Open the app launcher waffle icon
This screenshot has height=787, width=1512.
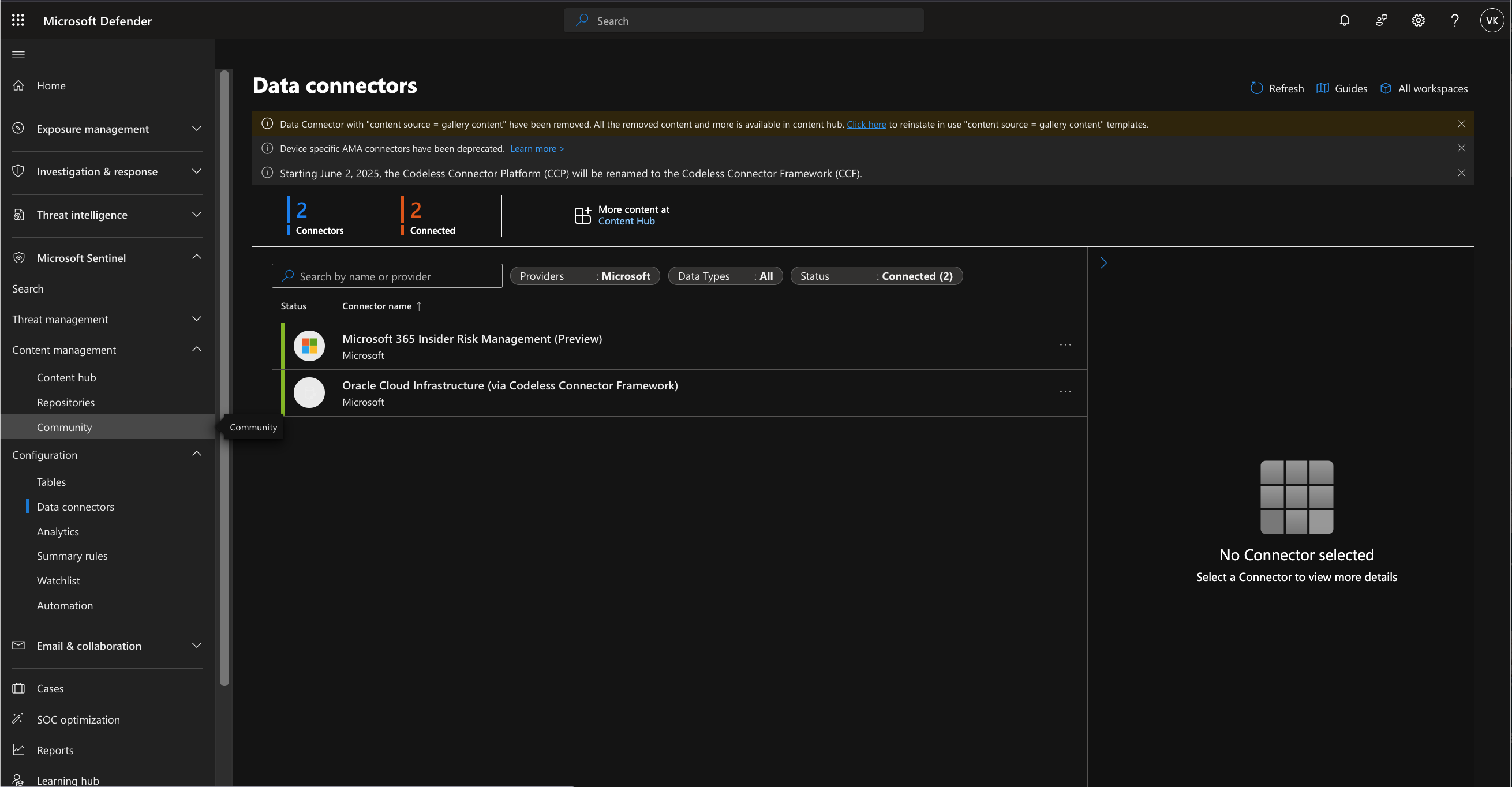click(x=18, y=20)
